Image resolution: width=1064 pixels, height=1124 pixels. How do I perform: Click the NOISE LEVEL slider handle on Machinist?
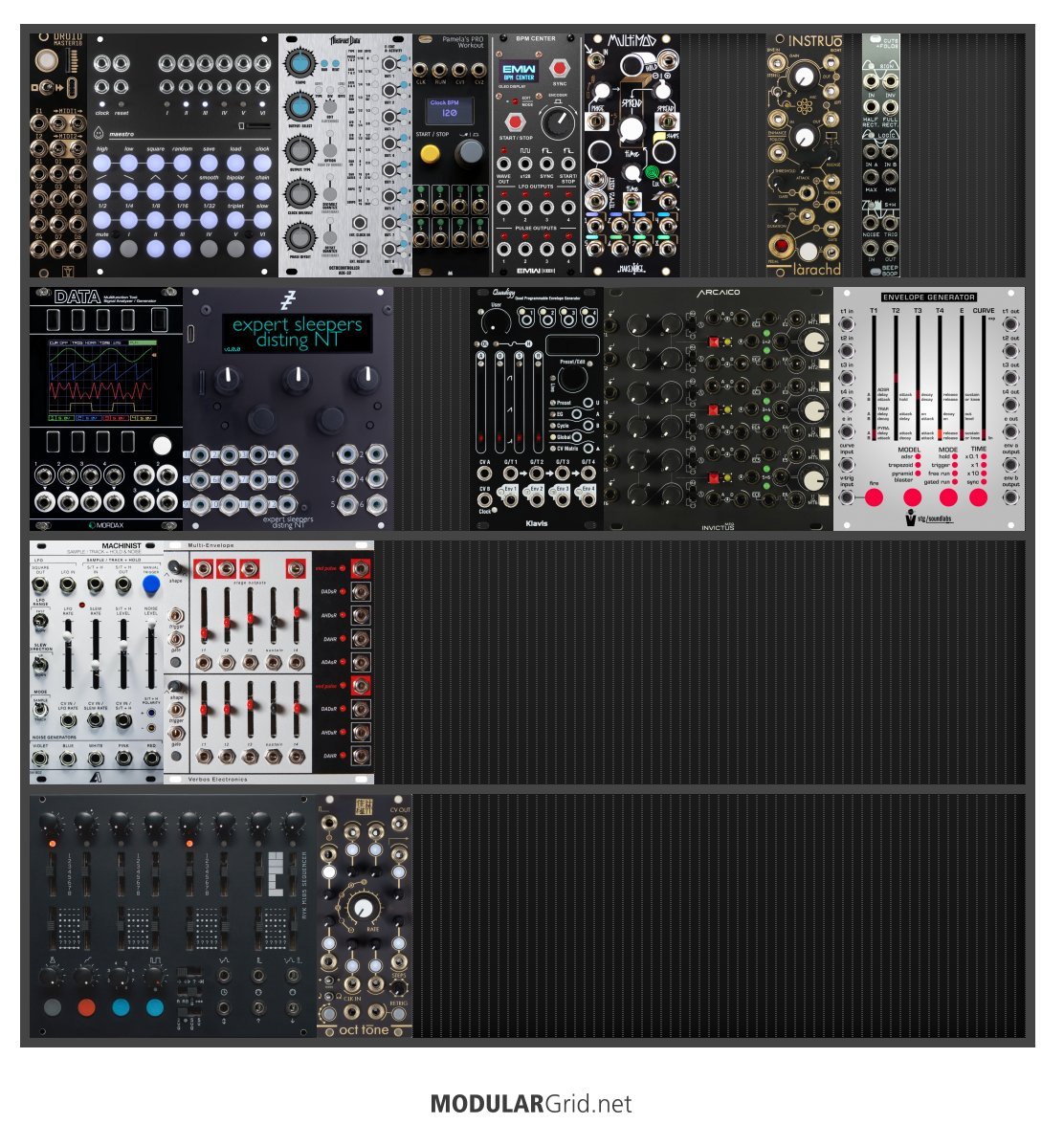point(150,625)
